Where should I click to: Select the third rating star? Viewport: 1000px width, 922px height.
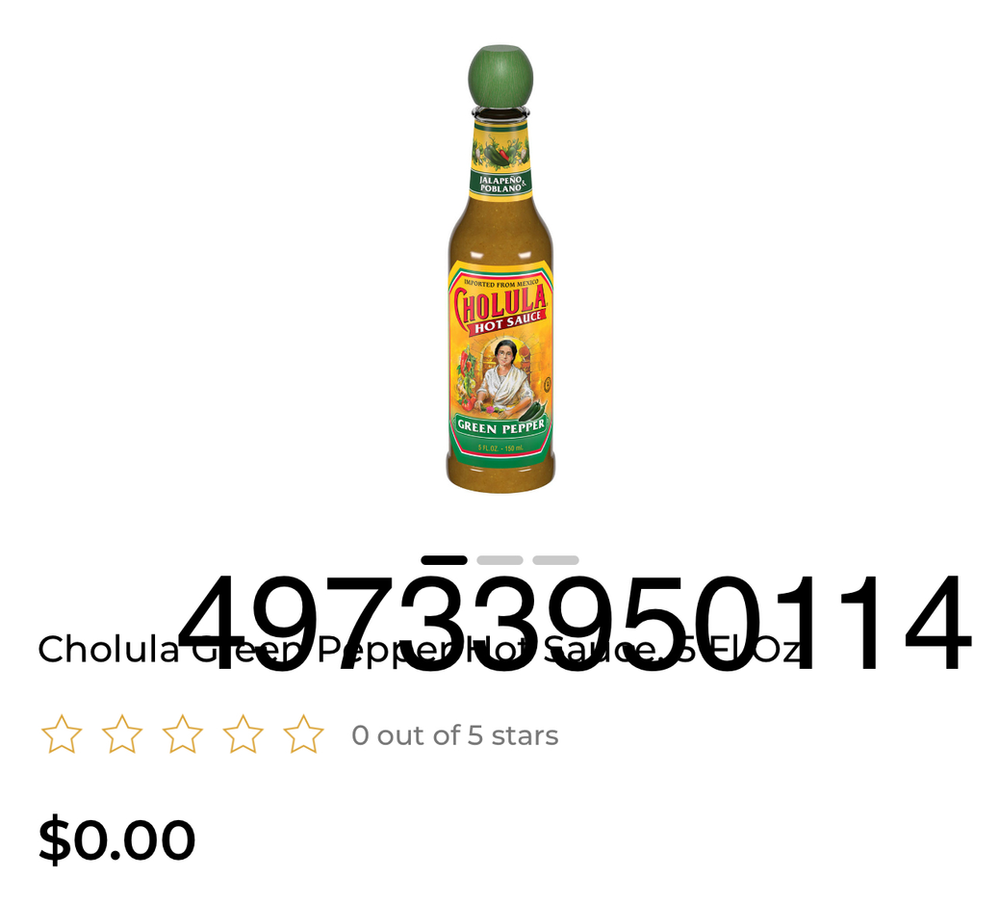click(x=182, y=735)
